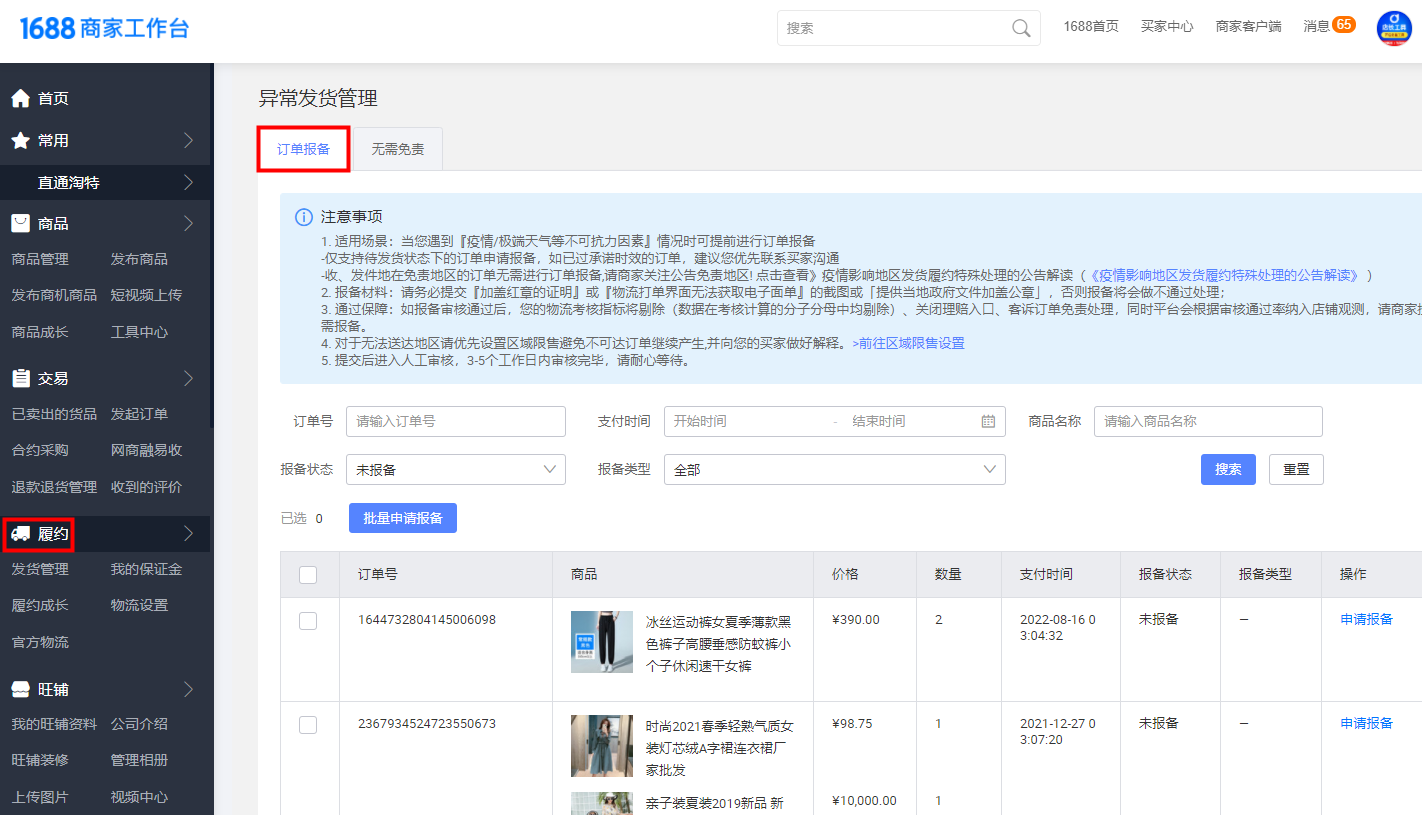Check the box for order 2367934524723550673

coord(308,725)
